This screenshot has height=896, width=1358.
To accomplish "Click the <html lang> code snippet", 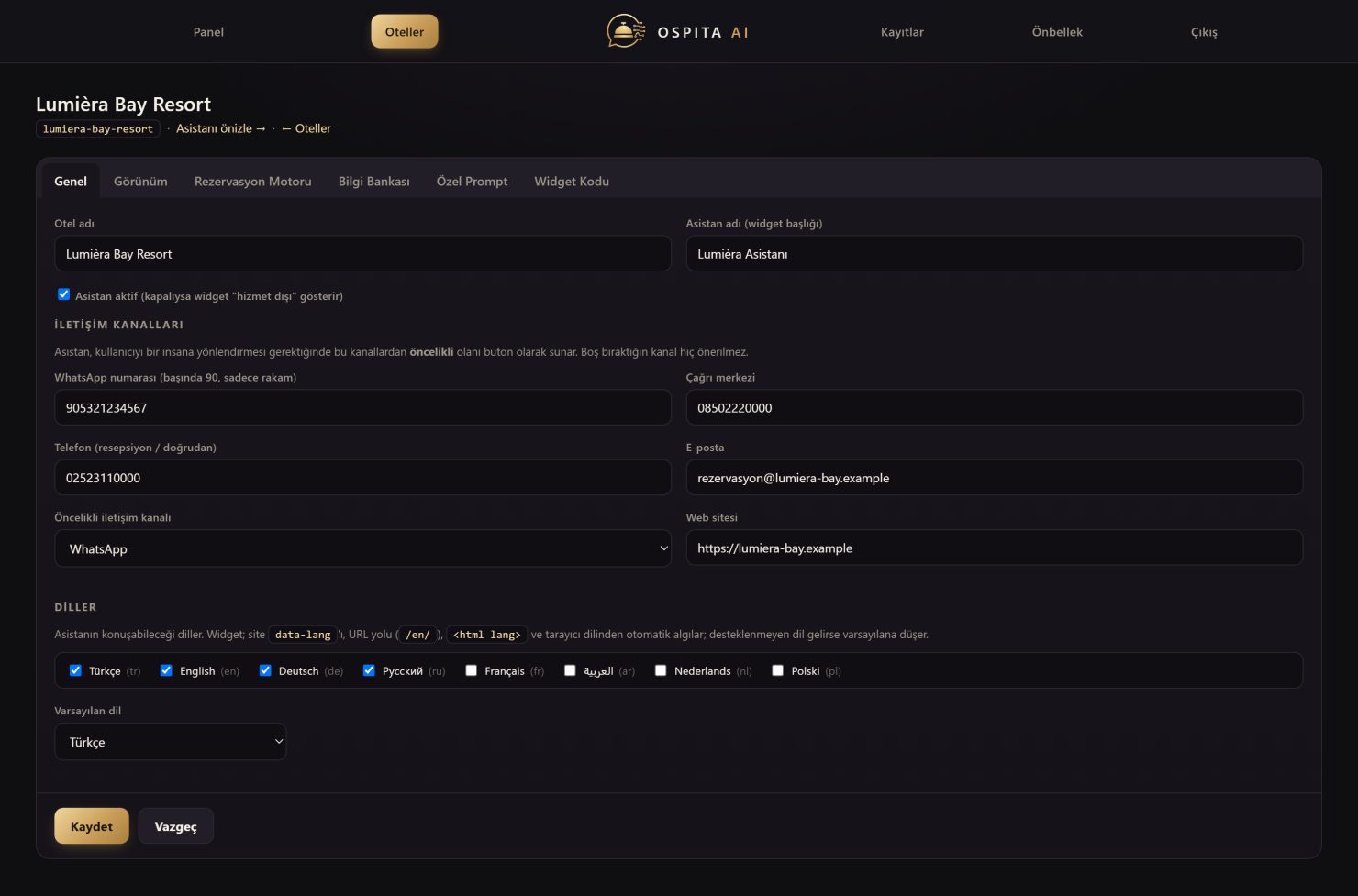I will coord(487,635).
